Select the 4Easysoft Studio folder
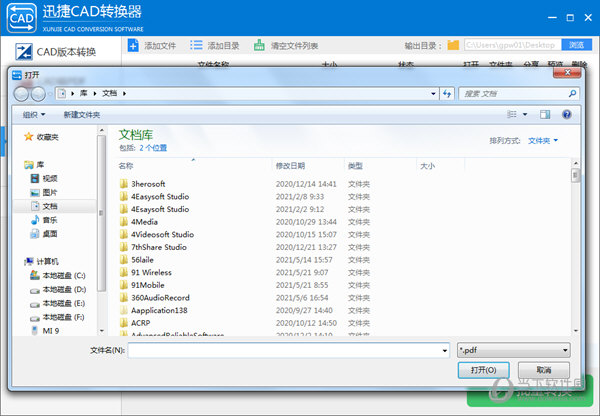 154,197
